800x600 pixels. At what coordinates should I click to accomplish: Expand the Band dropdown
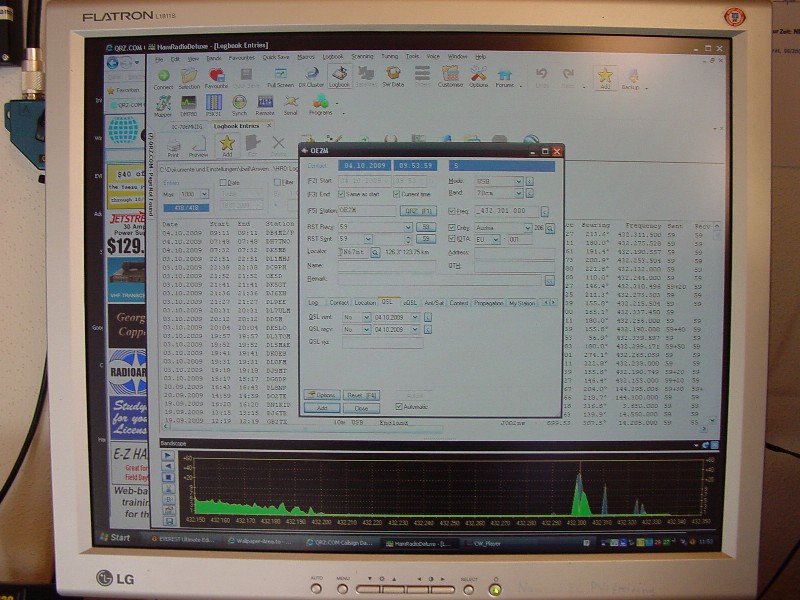517,194
